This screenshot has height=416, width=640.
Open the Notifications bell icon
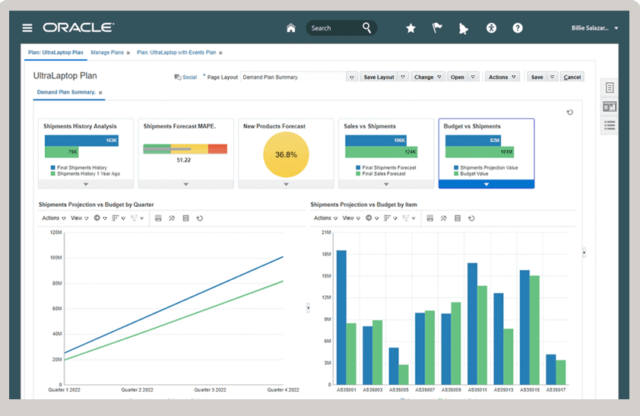pos(463,29)
